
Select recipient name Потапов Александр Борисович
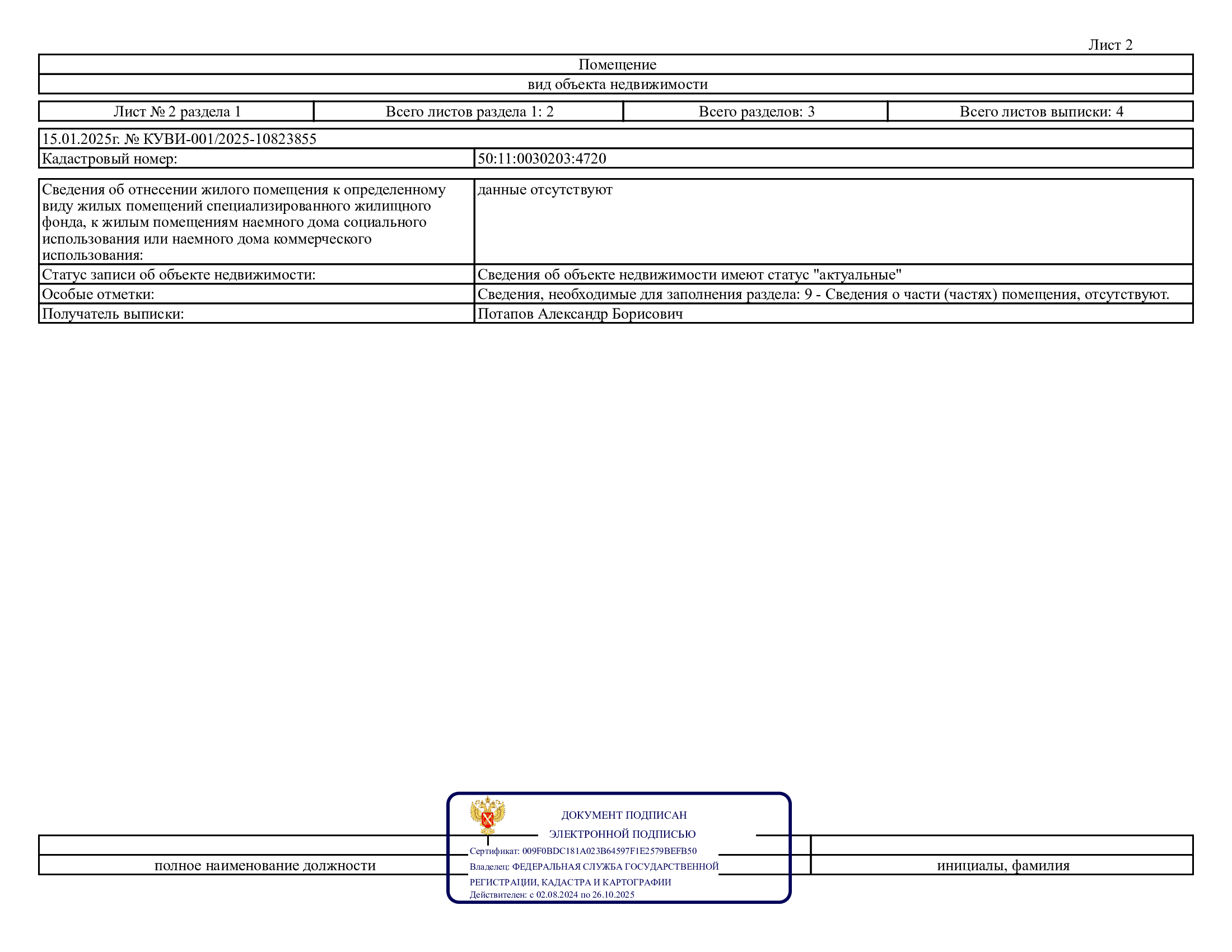(x=580, y=314)
